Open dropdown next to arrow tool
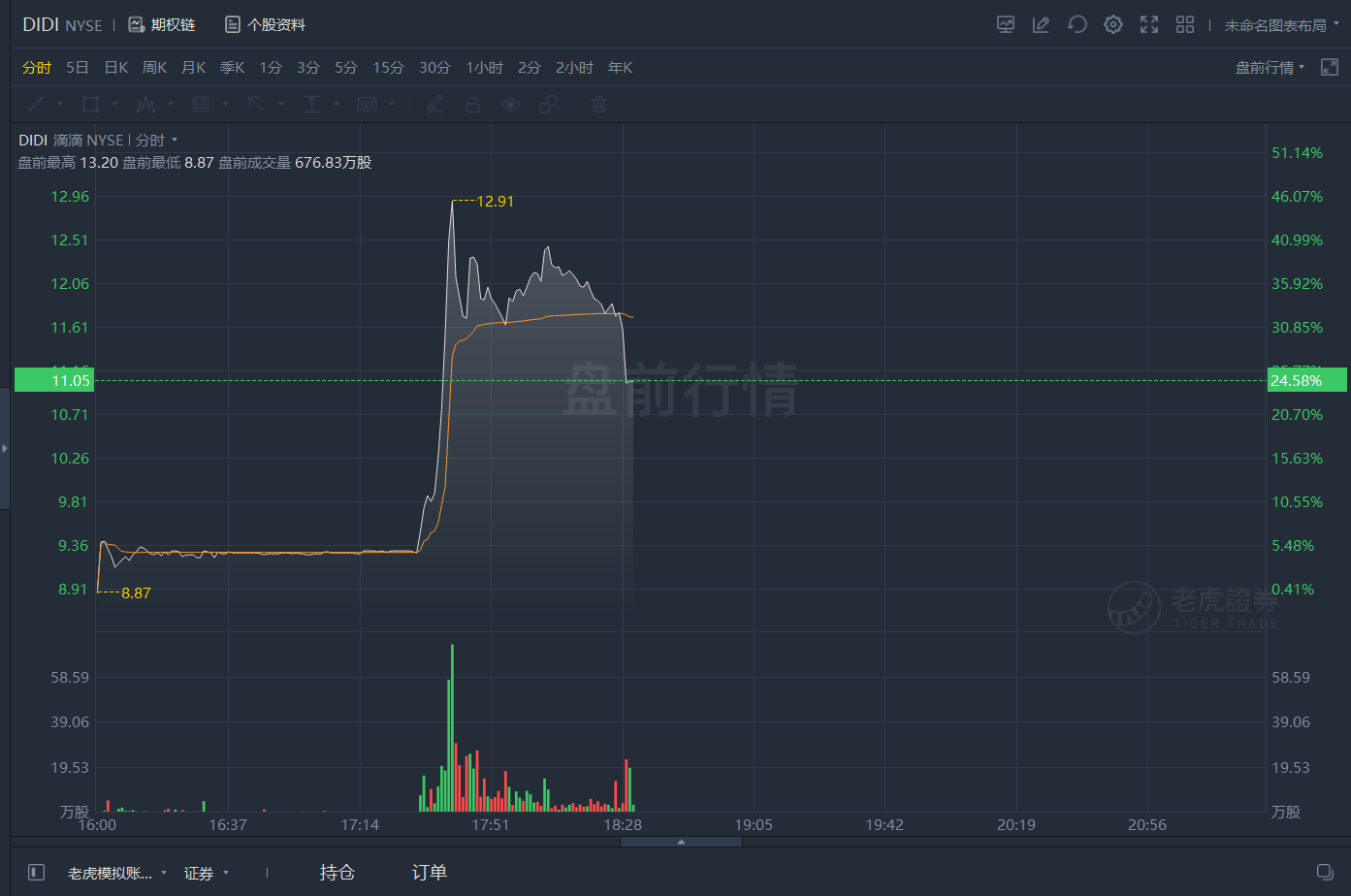This screenshot has width=1351, height=896. (x=281, y=104)
